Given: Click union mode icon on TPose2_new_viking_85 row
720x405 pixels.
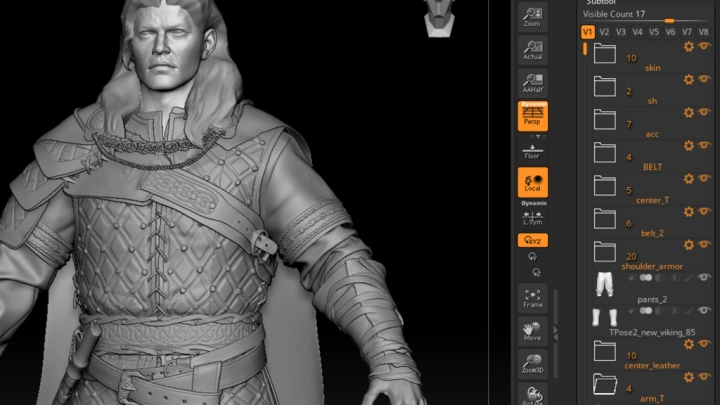Looking at the screenshot, I should [x=646, y=311].
